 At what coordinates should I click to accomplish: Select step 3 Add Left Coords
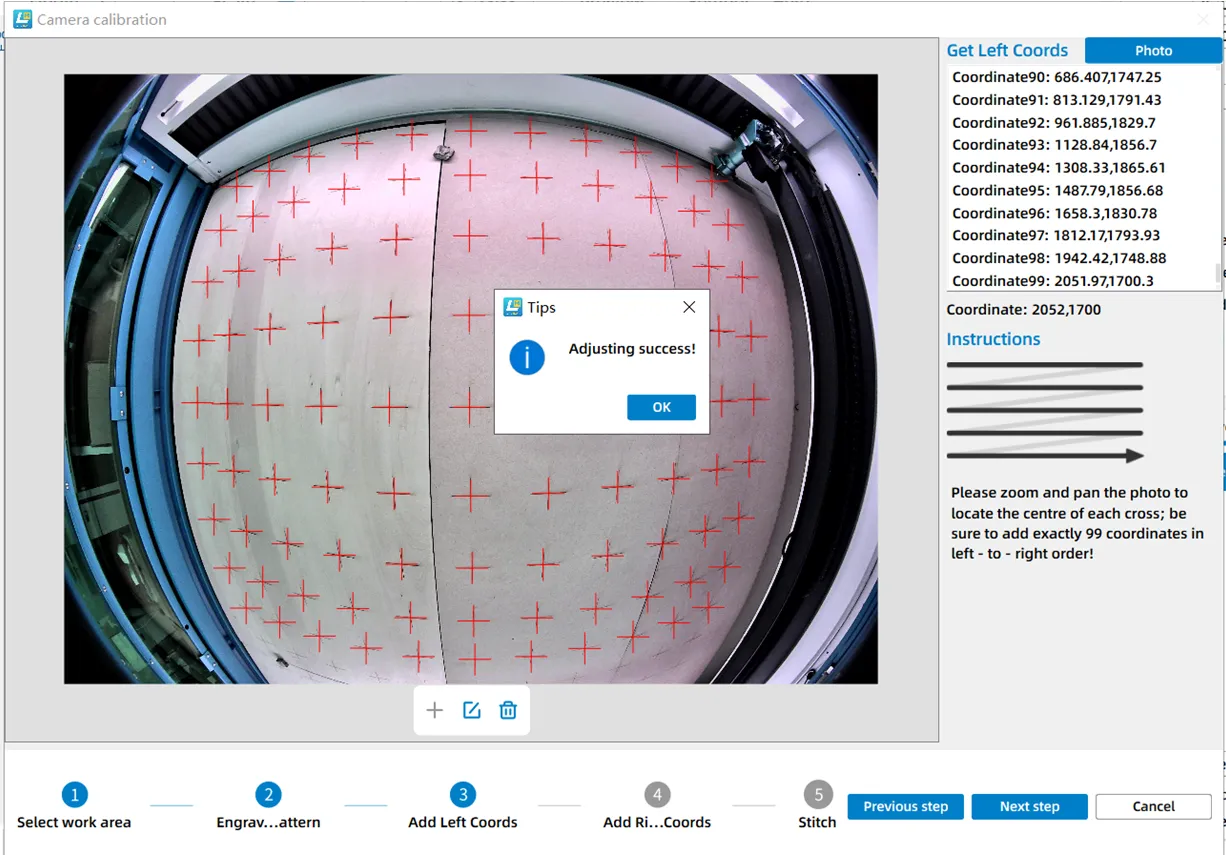462,795
